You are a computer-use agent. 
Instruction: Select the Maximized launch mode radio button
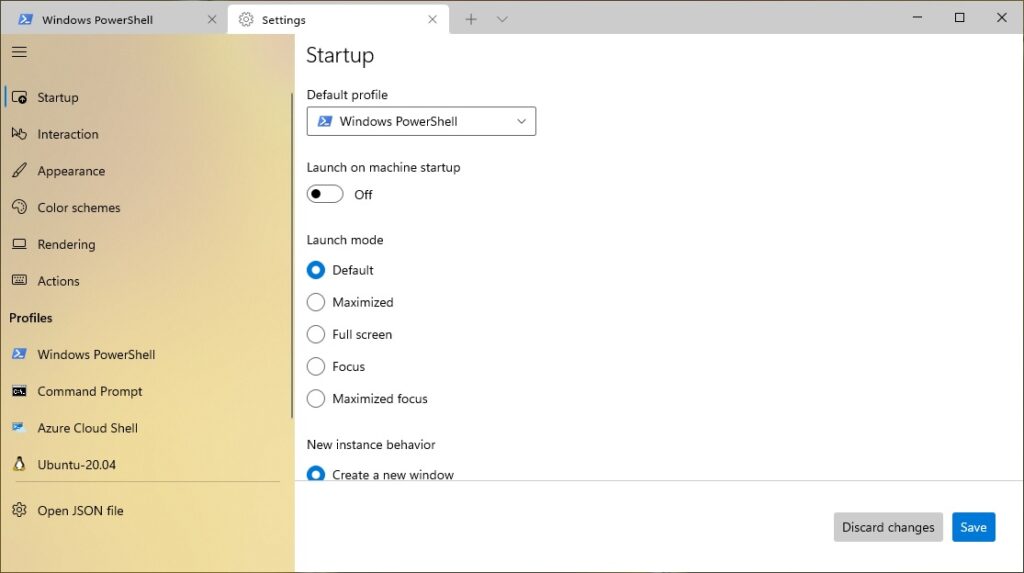coord(316,302)
